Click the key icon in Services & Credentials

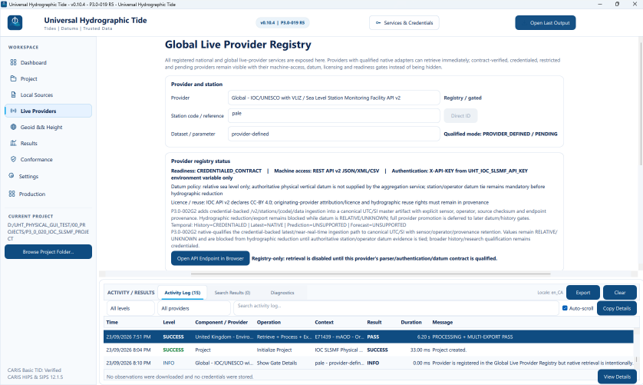pyautogui.click(x=378, y=23)
